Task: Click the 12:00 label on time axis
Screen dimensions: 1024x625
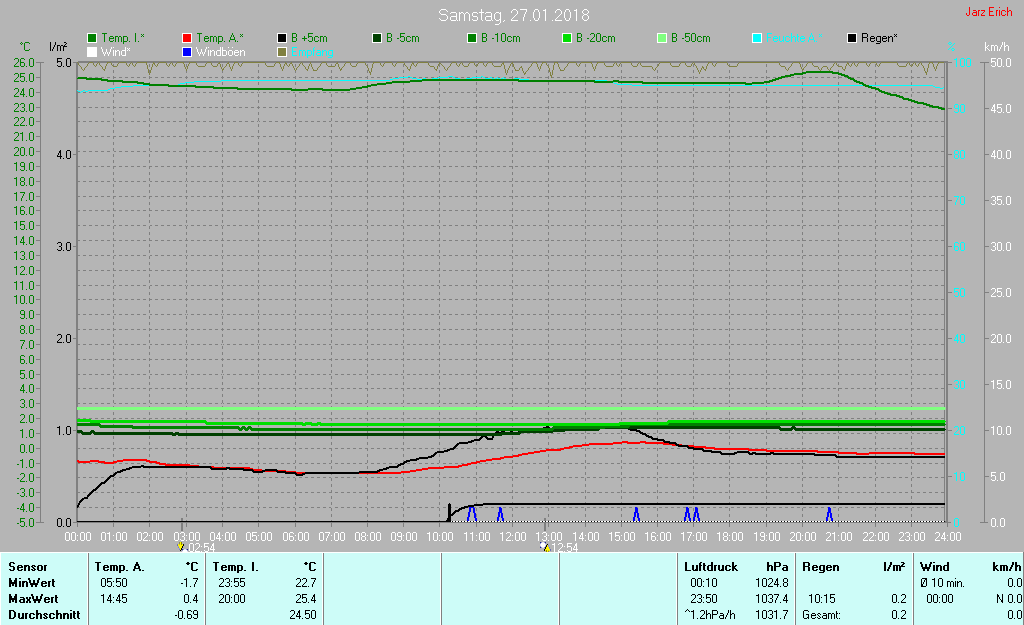Action: tap(513, 536)
